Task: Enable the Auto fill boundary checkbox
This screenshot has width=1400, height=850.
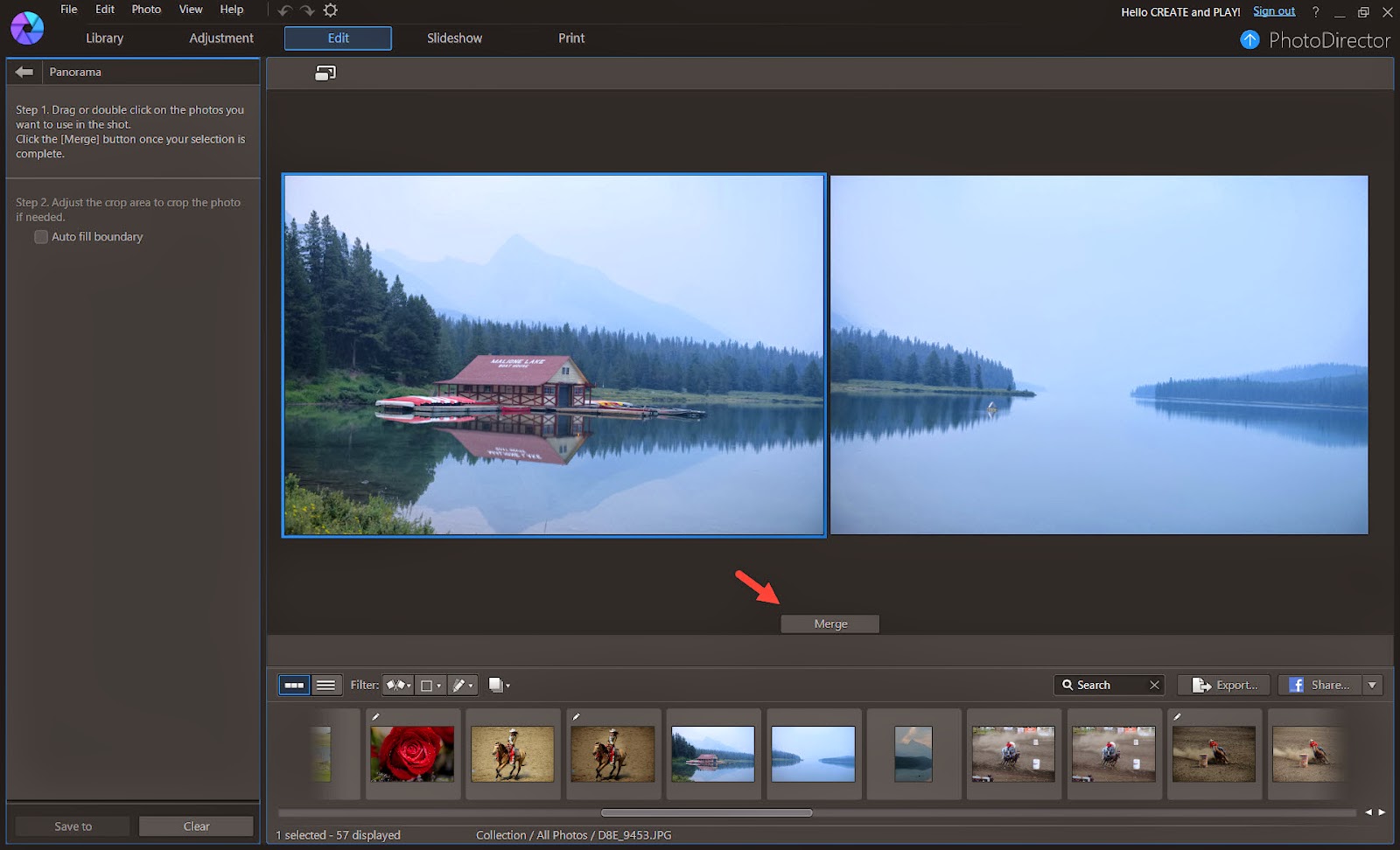Action: click(40, 236)
